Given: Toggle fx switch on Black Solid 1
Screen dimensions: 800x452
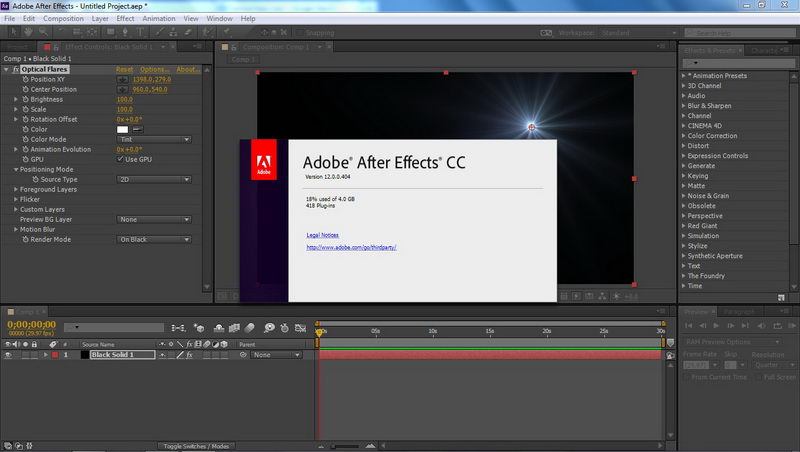Looking at the screenshot, I should click(189, 355).
